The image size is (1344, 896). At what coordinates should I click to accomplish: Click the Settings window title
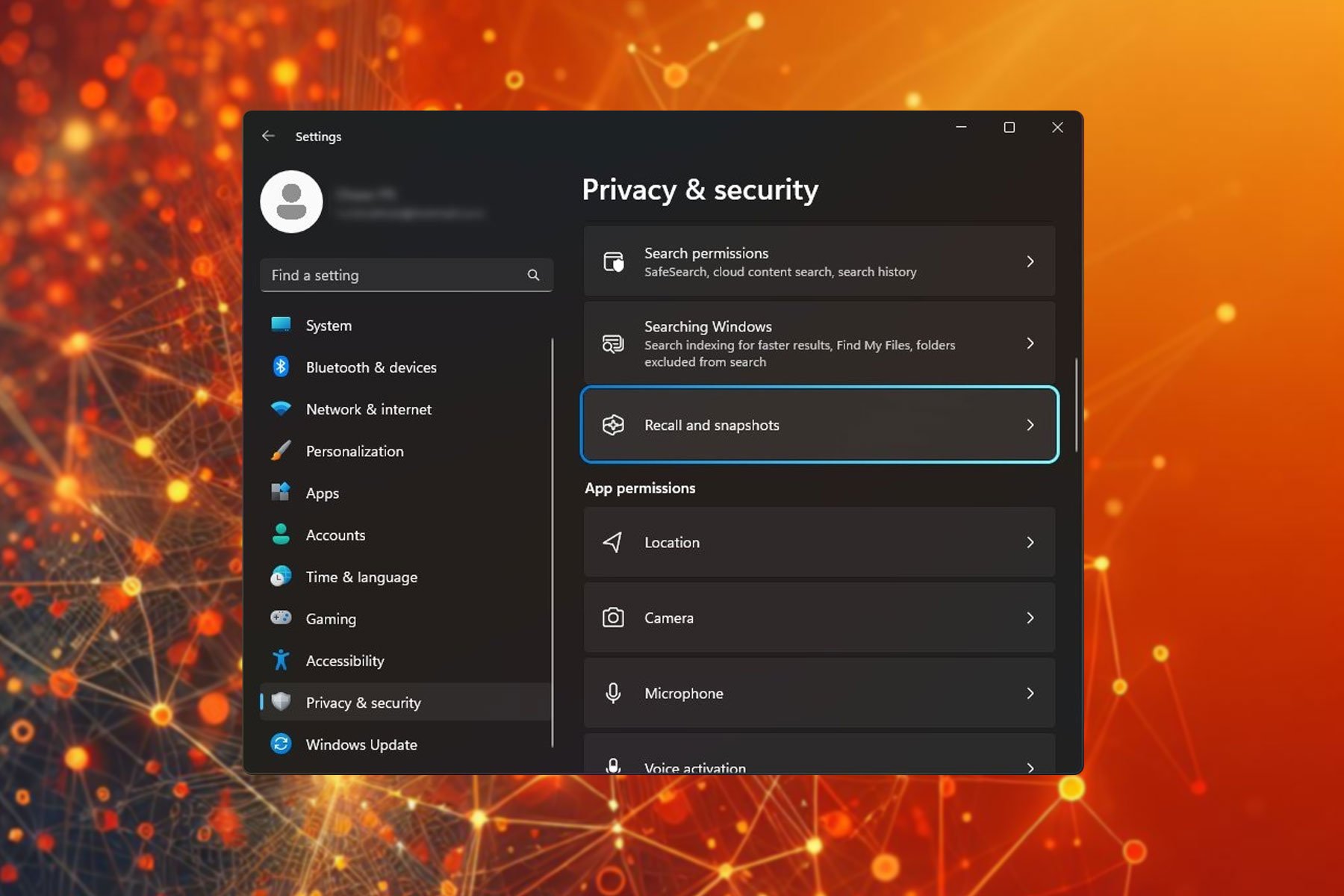pos(318,137)
